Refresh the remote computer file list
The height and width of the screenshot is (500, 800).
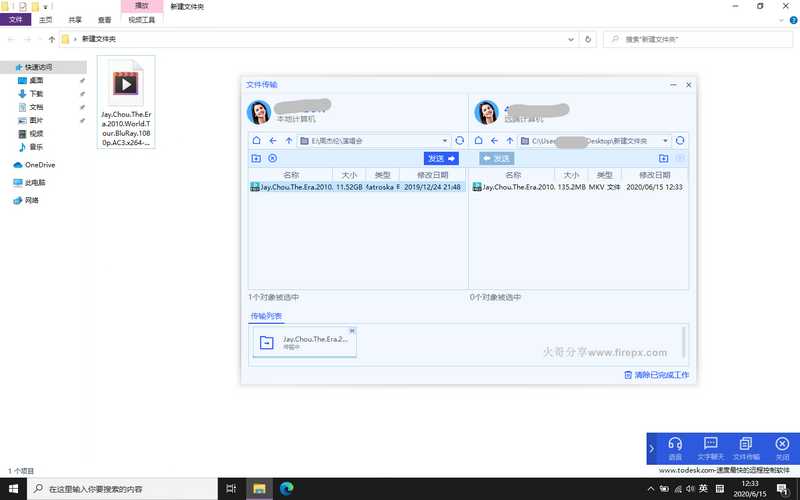pyautogui.click(x=680, y=140)
